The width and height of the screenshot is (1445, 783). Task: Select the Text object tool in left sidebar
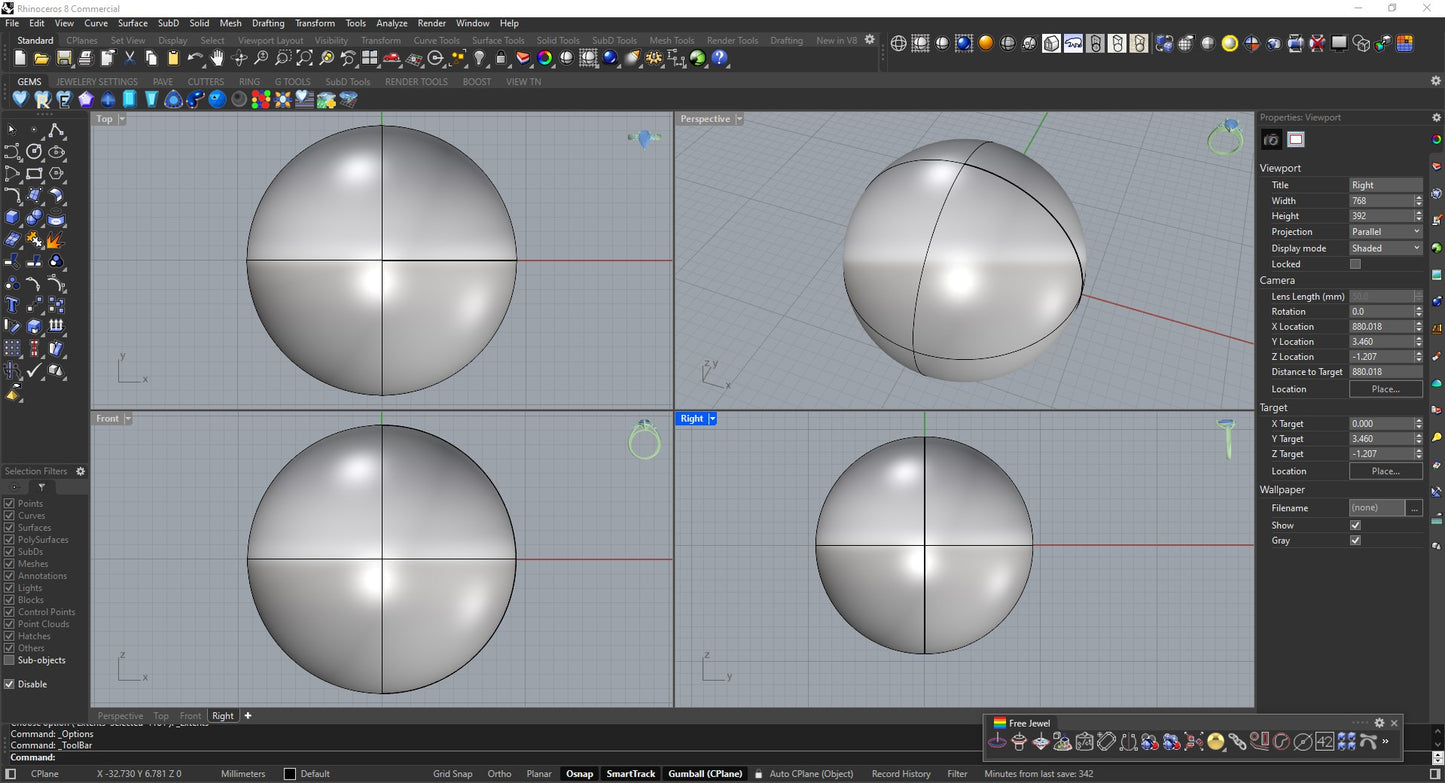(x=12, y=305)
